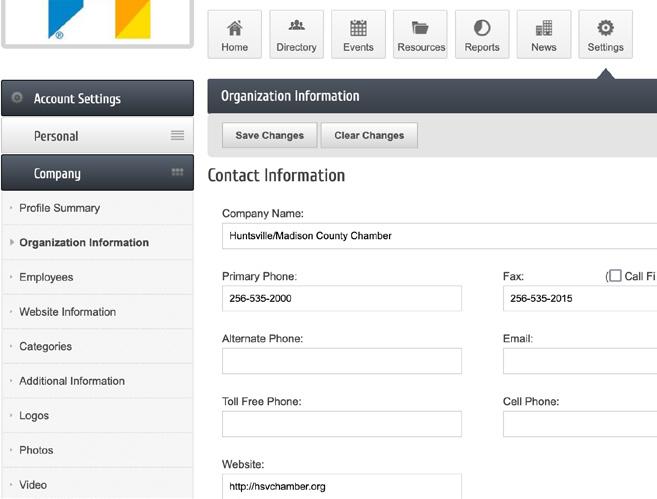Click the Website input field

(342, 486)
